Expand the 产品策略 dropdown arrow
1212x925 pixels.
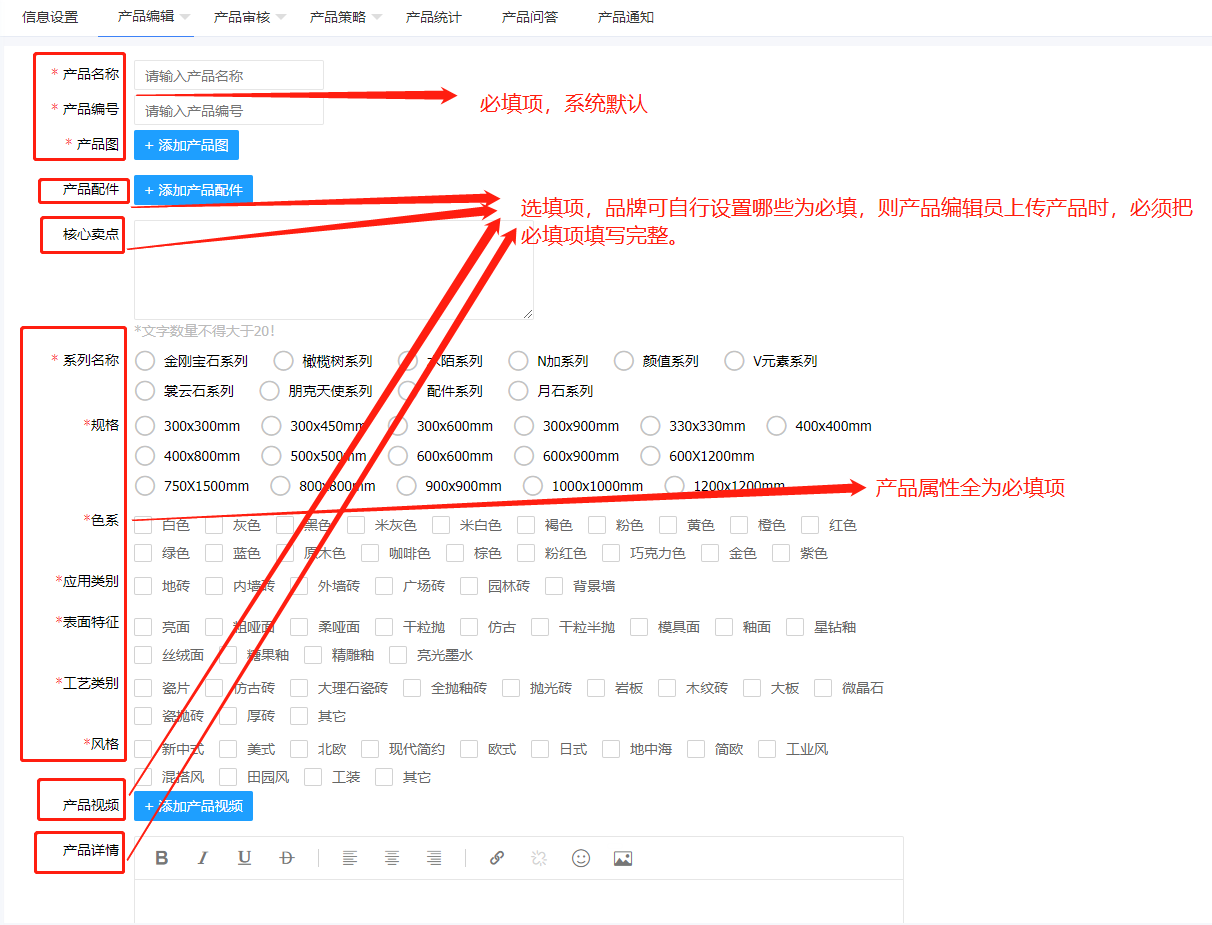tap(377, 18)
